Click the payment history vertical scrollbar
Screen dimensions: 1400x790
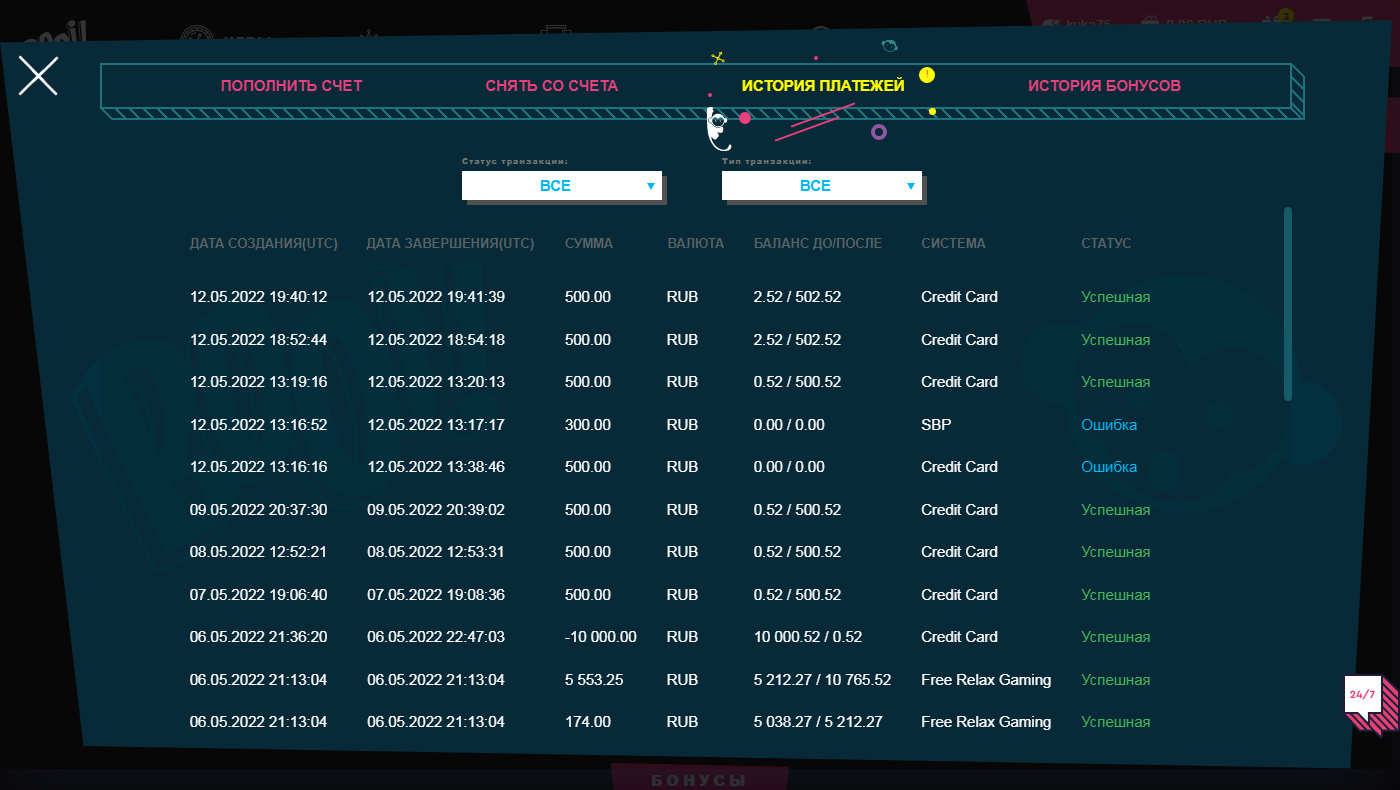(x=1288, y=304)
